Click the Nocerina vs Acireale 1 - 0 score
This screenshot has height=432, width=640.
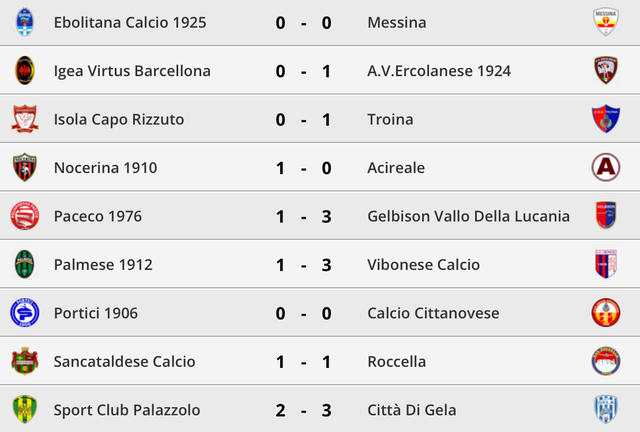304,167
